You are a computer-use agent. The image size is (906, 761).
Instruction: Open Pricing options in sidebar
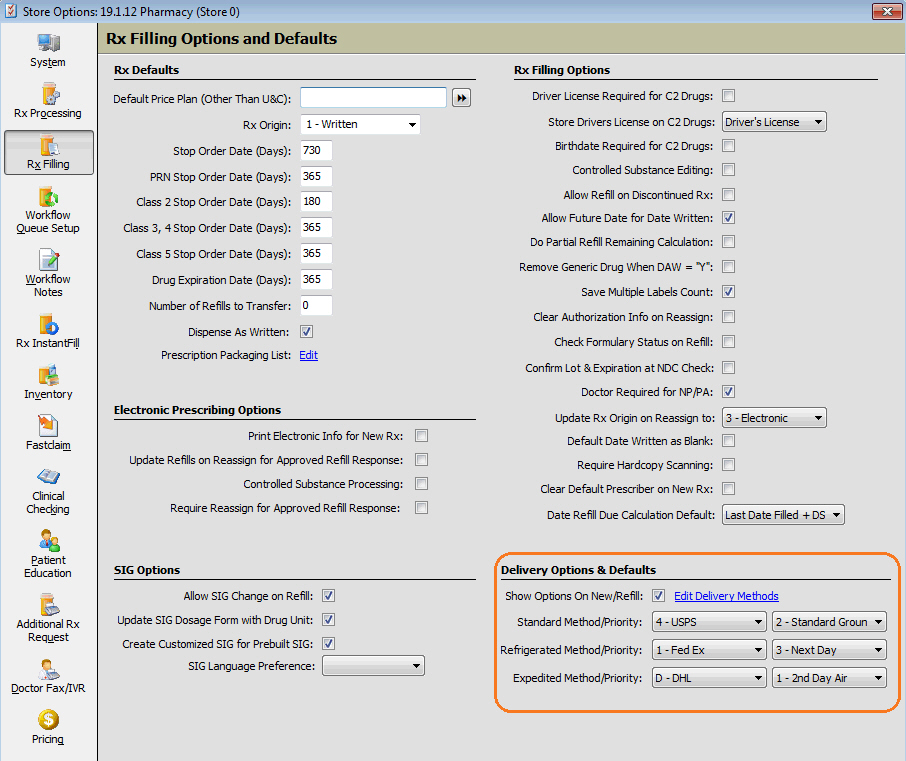click(48, 728)
